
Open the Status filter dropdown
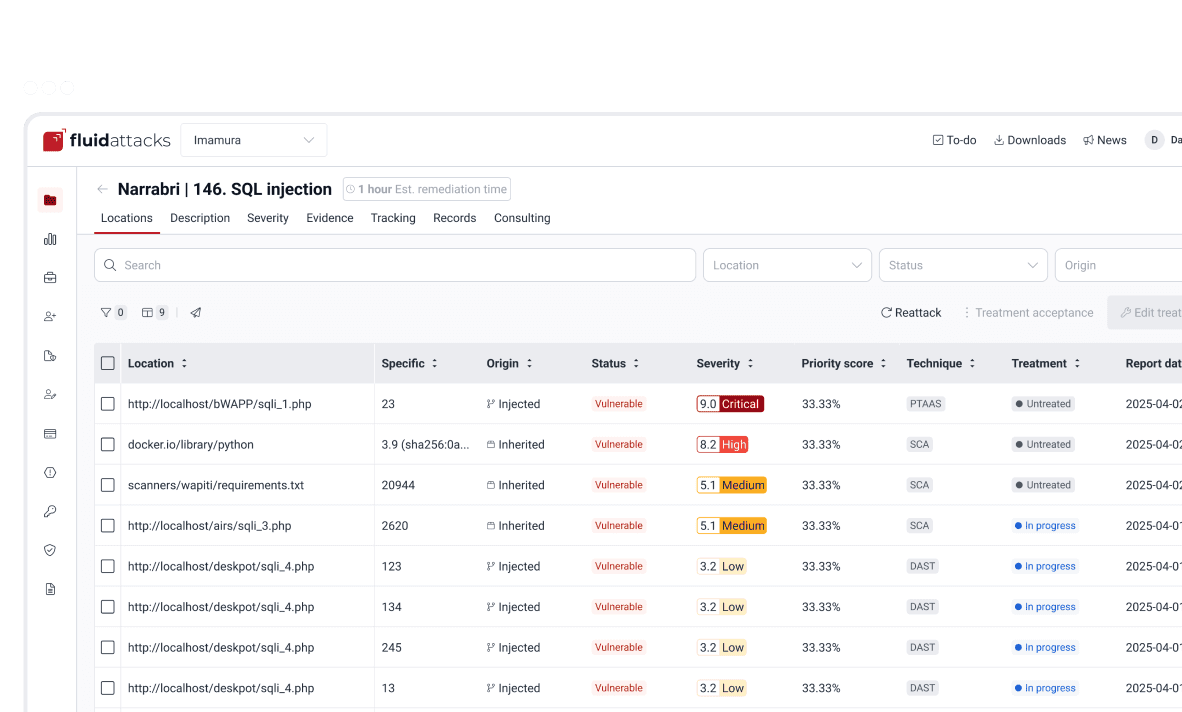pos(963,265)
